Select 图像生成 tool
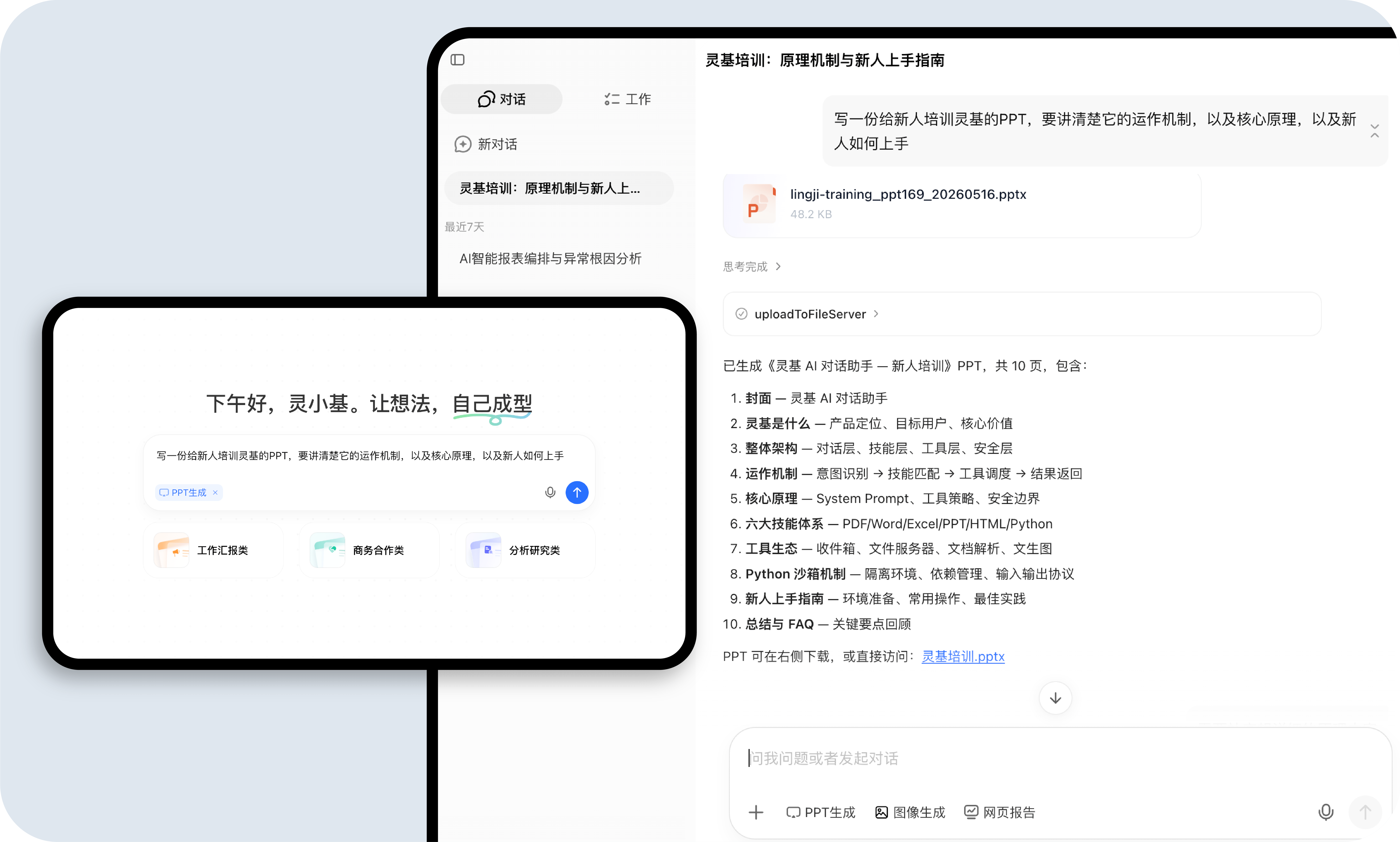The height and width of the screenshot is (842, 1400). [x=910, y=813]
